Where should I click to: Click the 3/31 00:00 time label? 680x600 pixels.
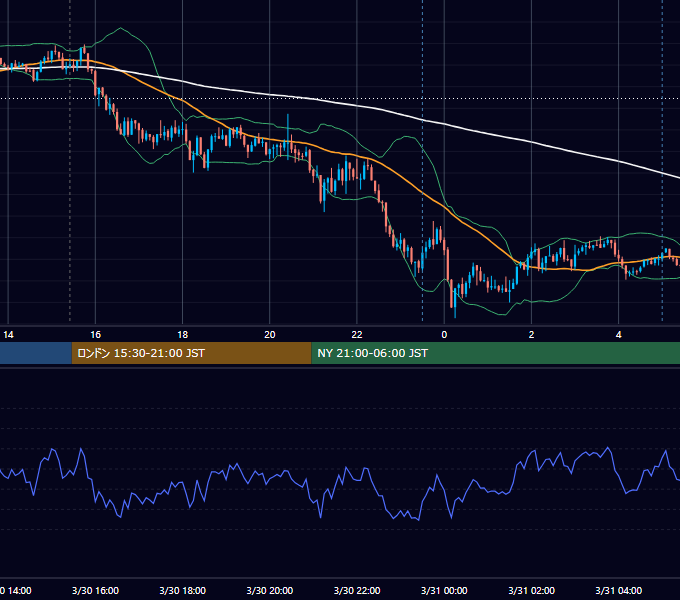pos(444,590)
